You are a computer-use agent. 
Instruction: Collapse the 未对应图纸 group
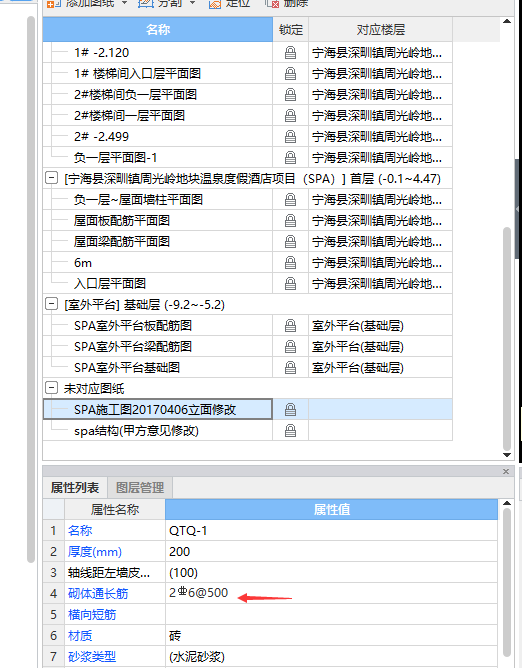(51, 388)
